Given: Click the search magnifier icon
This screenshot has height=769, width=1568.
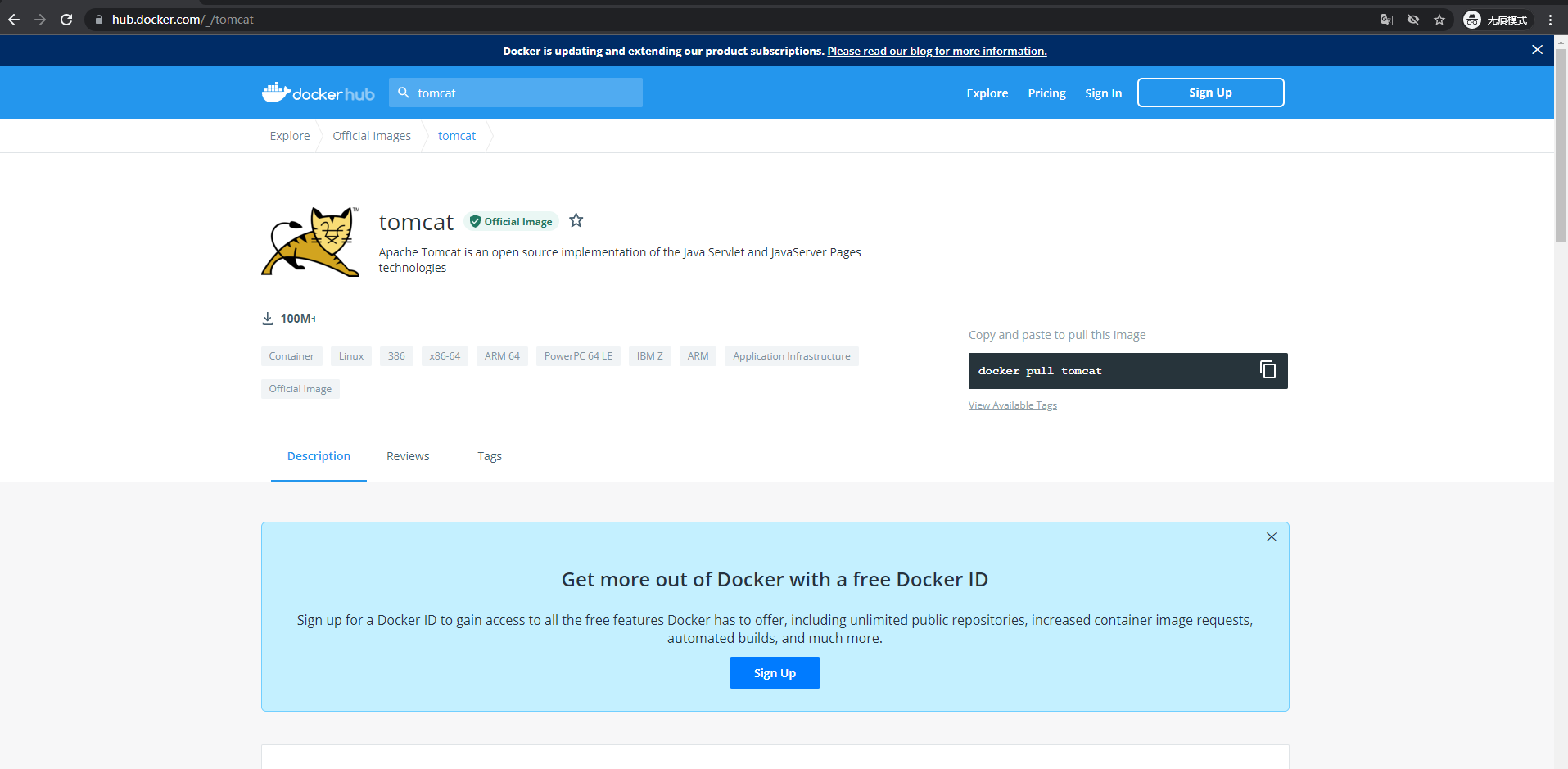Looking at the screenshot, I should [x=404, y=93].
